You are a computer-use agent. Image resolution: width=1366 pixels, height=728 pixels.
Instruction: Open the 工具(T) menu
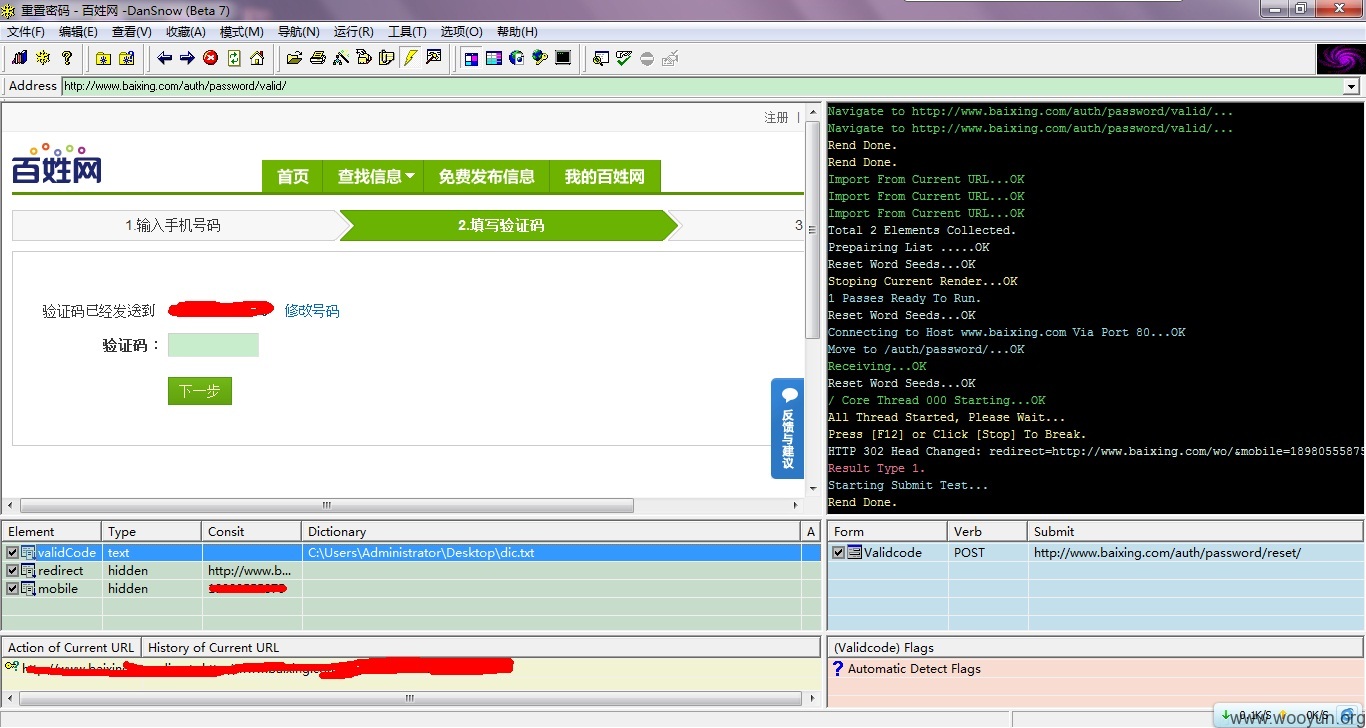coord(407,32)
